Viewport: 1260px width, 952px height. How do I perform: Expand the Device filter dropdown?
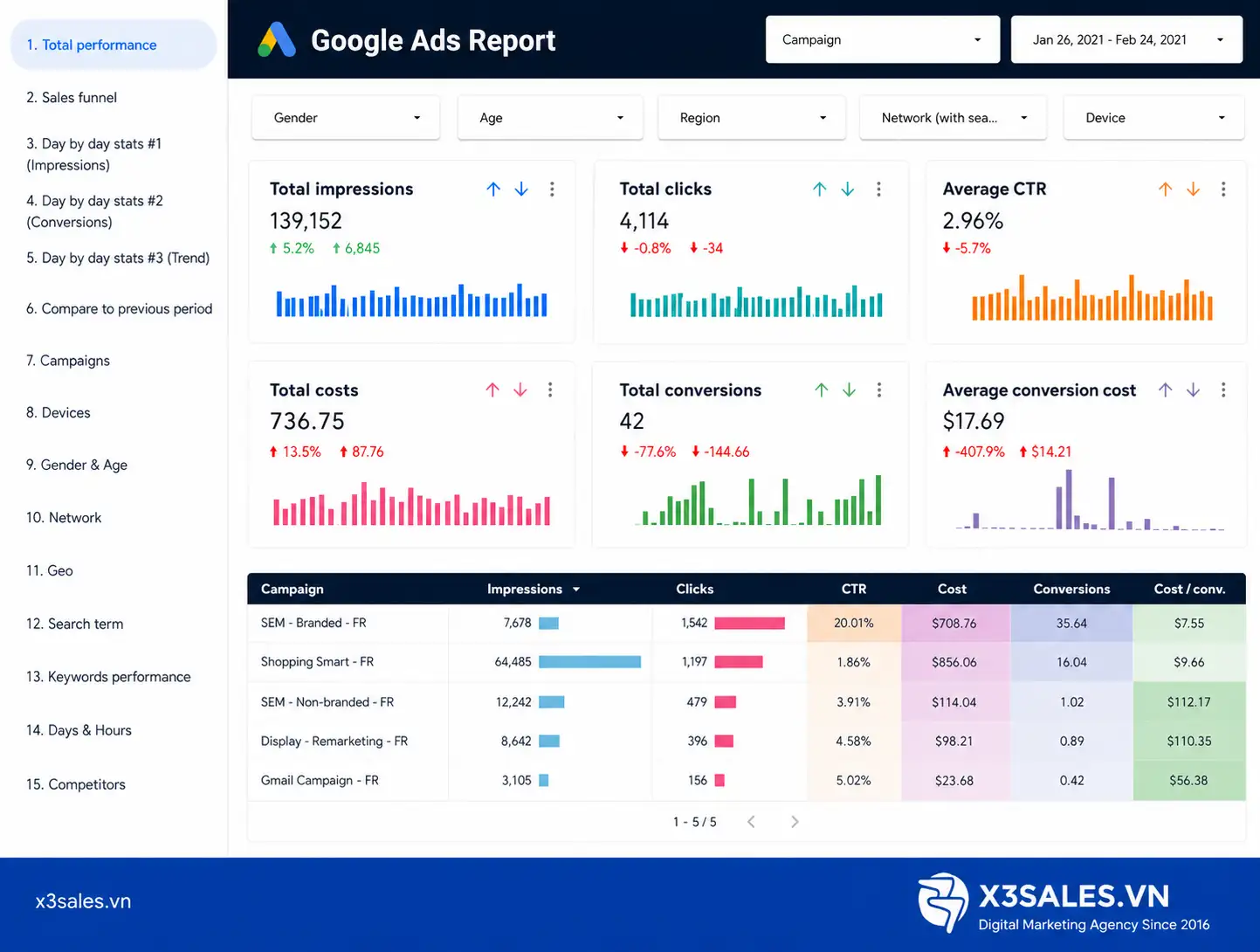[x=1153, y=118]
